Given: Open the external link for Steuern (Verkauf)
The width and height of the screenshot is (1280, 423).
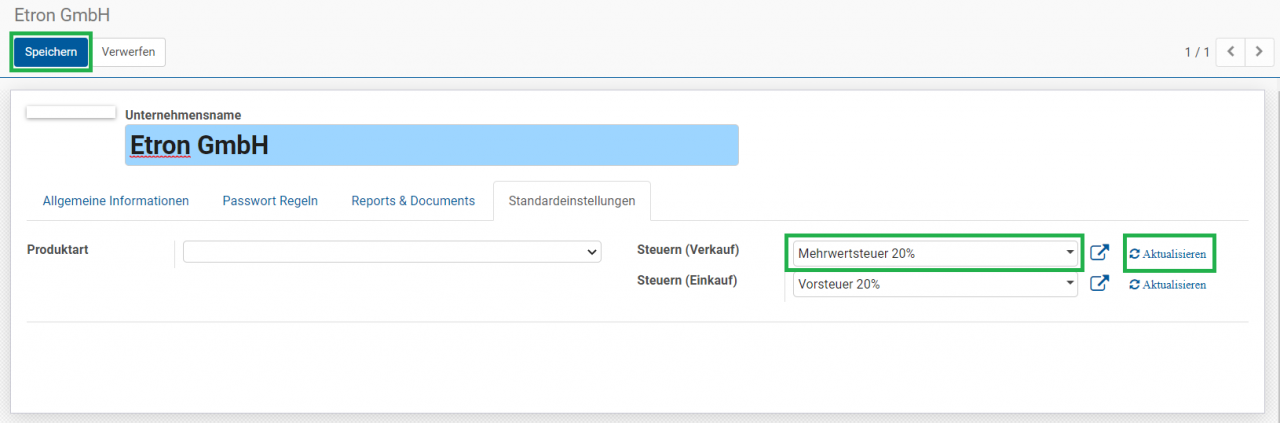Looking at the screenshot, I should coord(1099,253).
